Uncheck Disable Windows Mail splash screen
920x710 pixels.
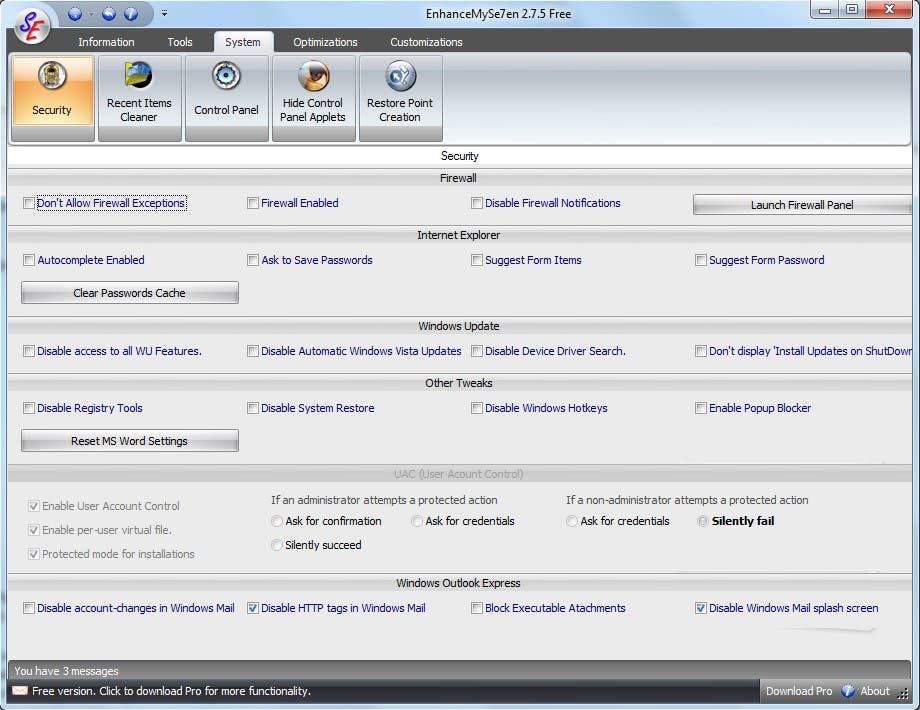(701, 608)
